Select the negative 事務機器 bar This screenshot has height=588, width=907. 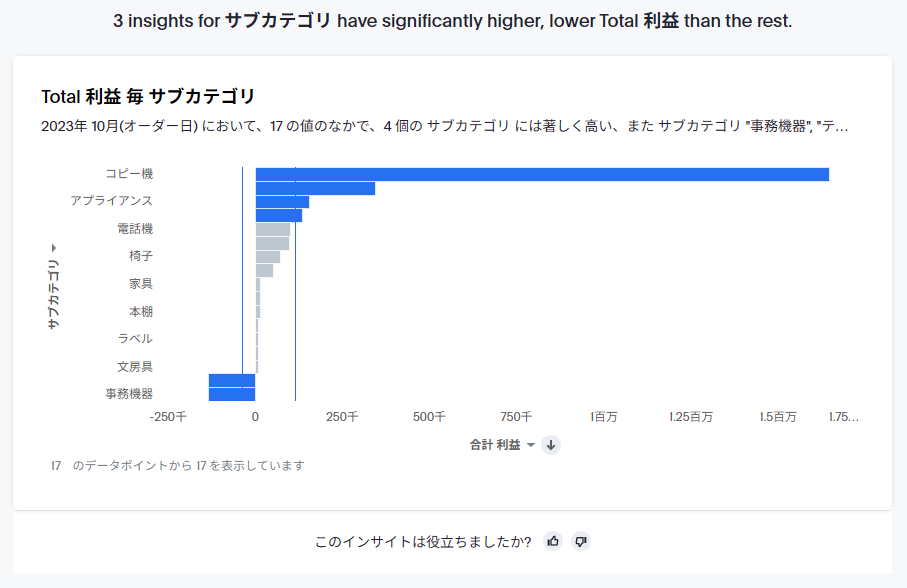(232, 394)
